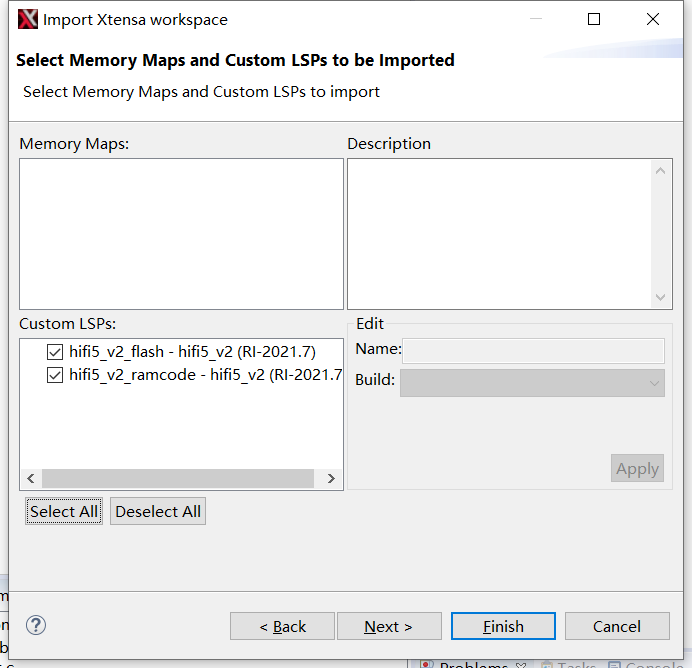Click Description scrollbar down arrow

pos(660,297)
